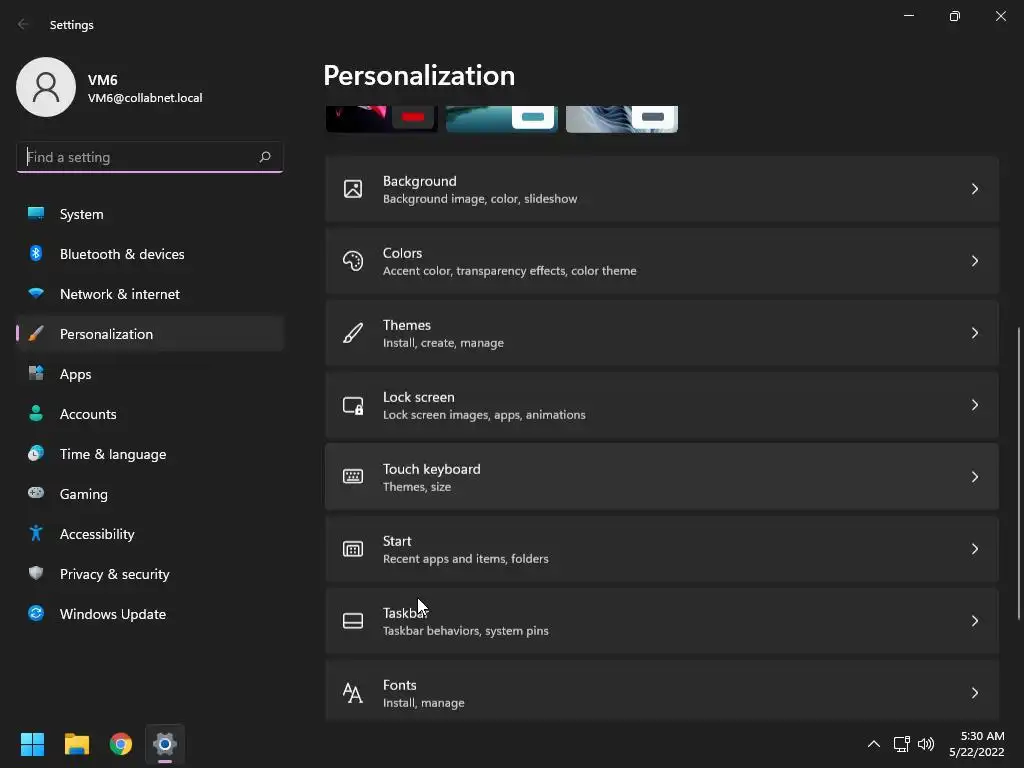Select the teal-accent theme thumbnail
Viewport: 1024px width, 768px height.
pos(502,119)
